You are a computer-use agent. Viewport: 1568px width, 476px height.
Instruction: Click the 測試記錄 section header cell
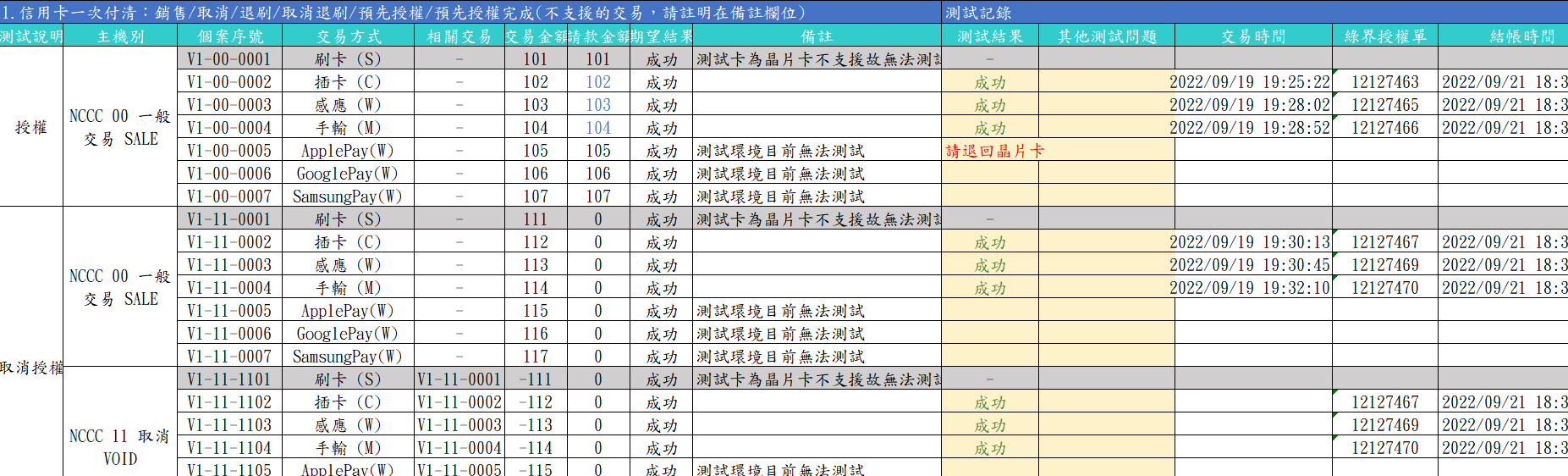[x=1255, y=12]
